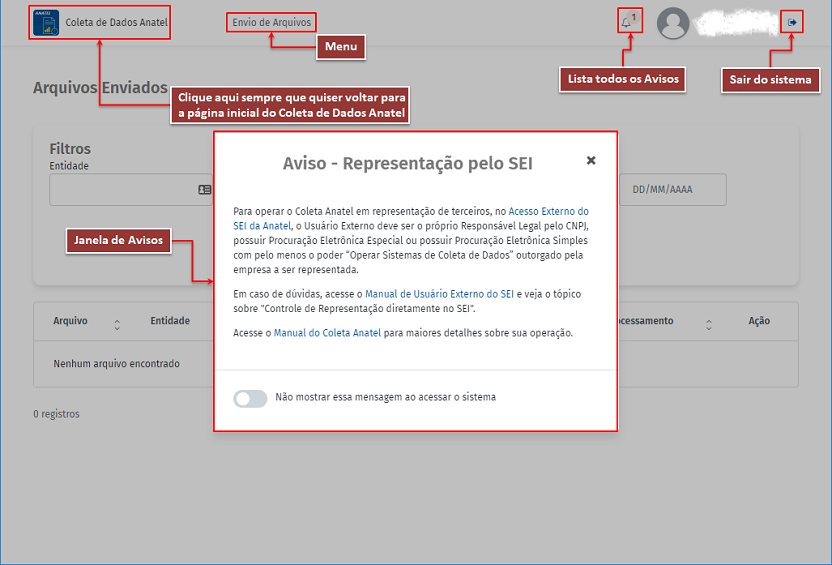832x565 pixels.
Task: Sort by the Processamento column arrows
Action: coord(708,325)
